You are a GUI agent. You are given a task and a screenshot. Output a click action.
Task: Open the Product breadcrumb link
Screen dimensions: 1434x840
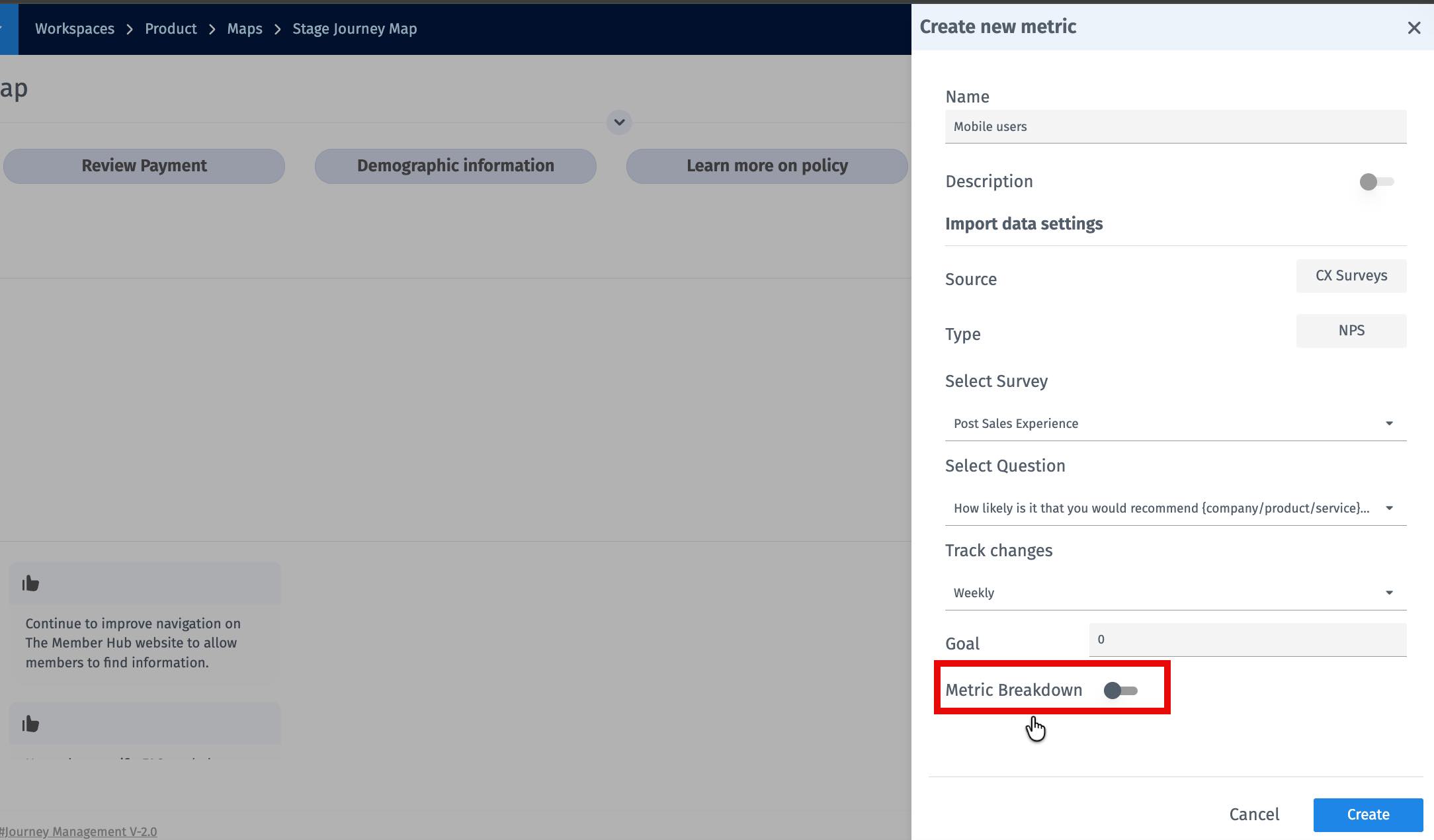click(171, 28)
